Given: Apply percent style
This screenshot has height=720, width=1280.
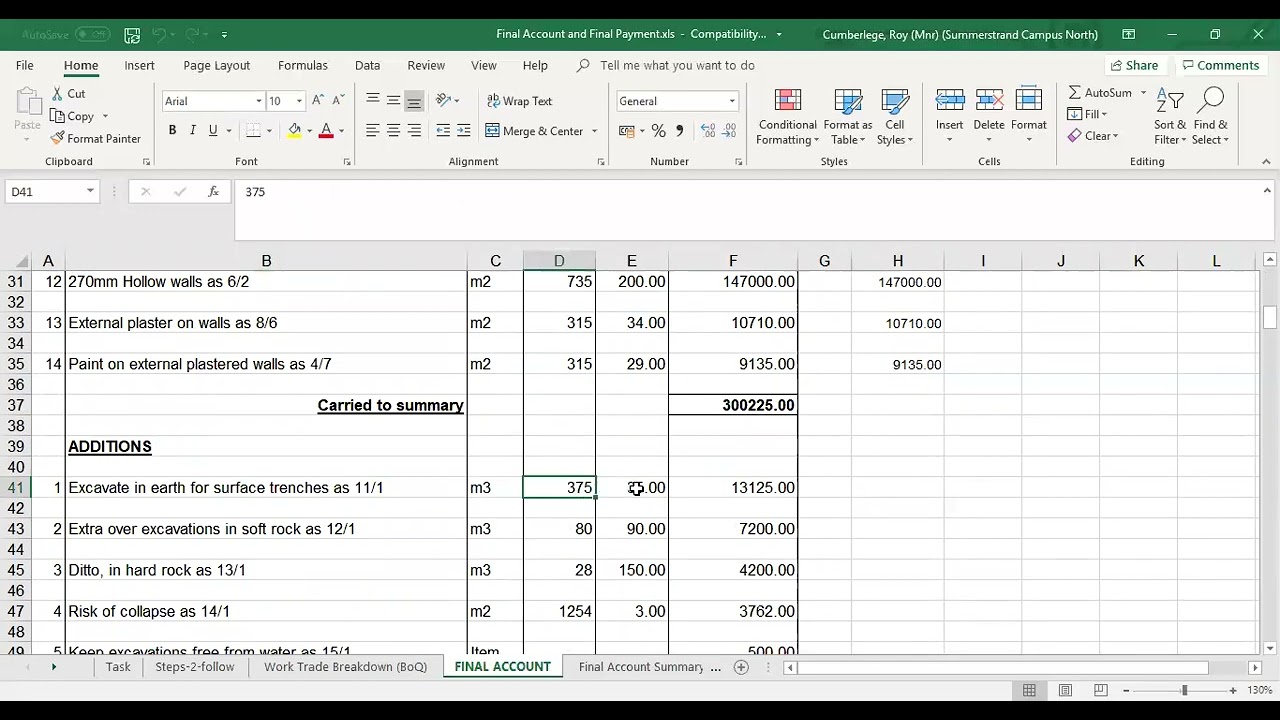Looking at the screenshot, I should (x=658, y=131).
